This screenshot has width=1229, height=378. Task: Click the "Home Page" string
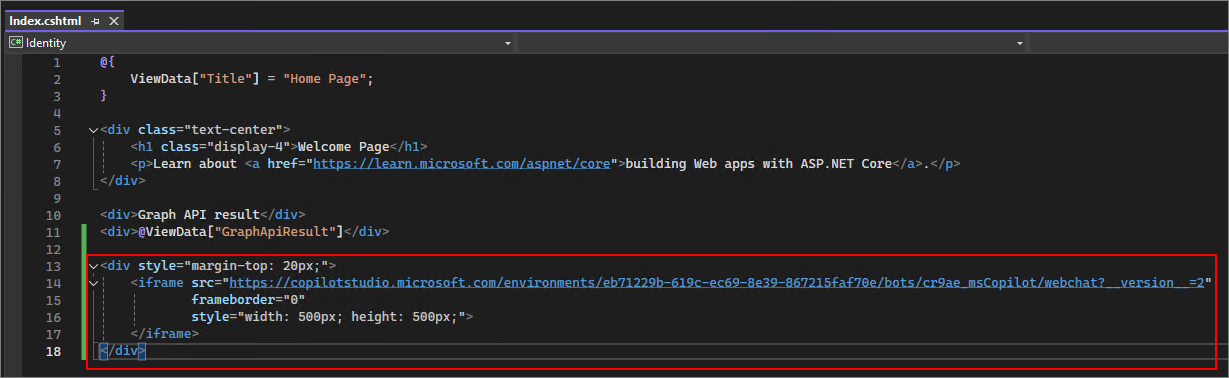(x=326, y=79)
